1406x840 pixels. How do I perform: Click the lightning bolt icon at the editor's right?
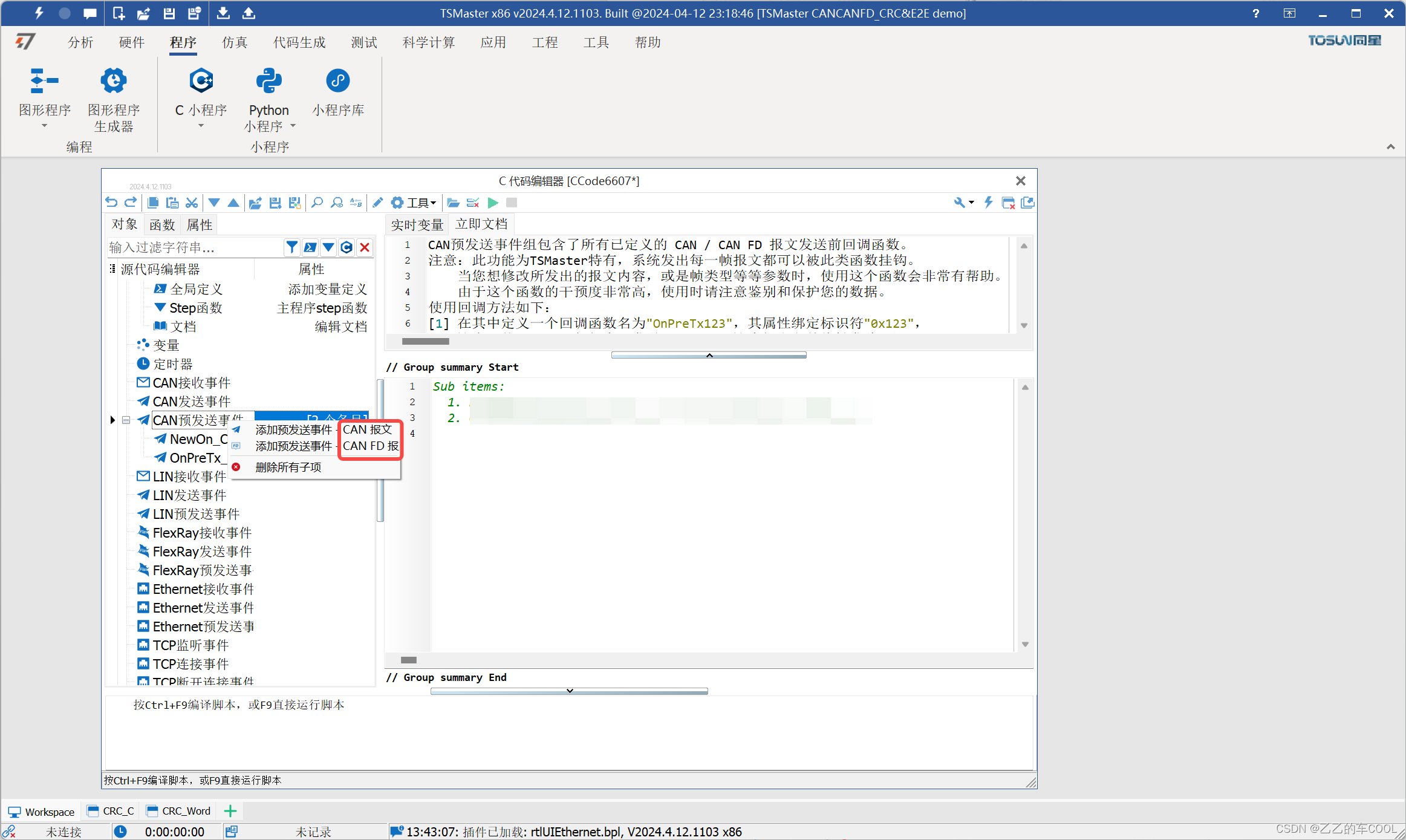988,203
